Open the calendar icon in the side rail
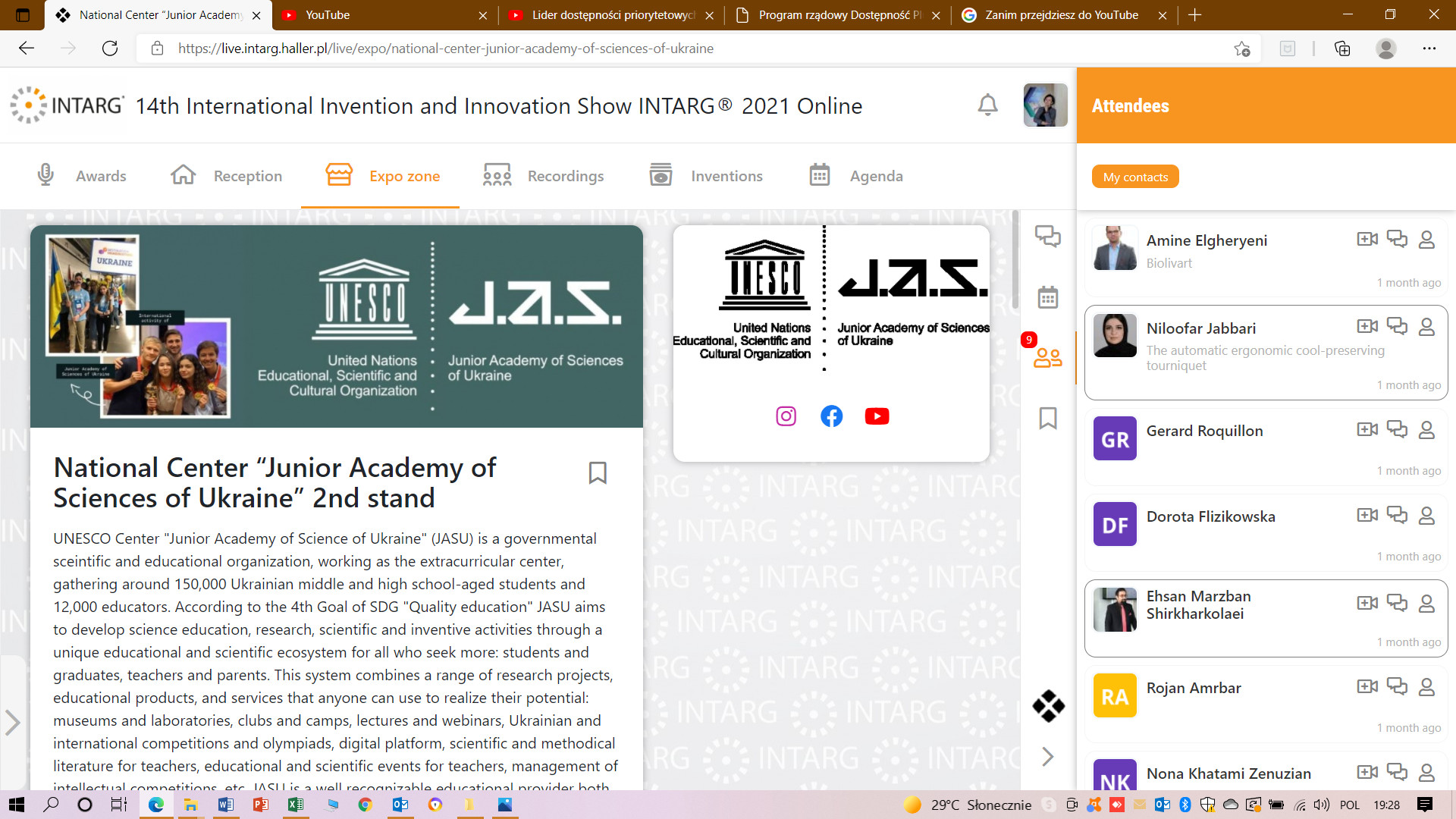The height and width of the screenshot is (819, 1456). (x=1048, y=297)
